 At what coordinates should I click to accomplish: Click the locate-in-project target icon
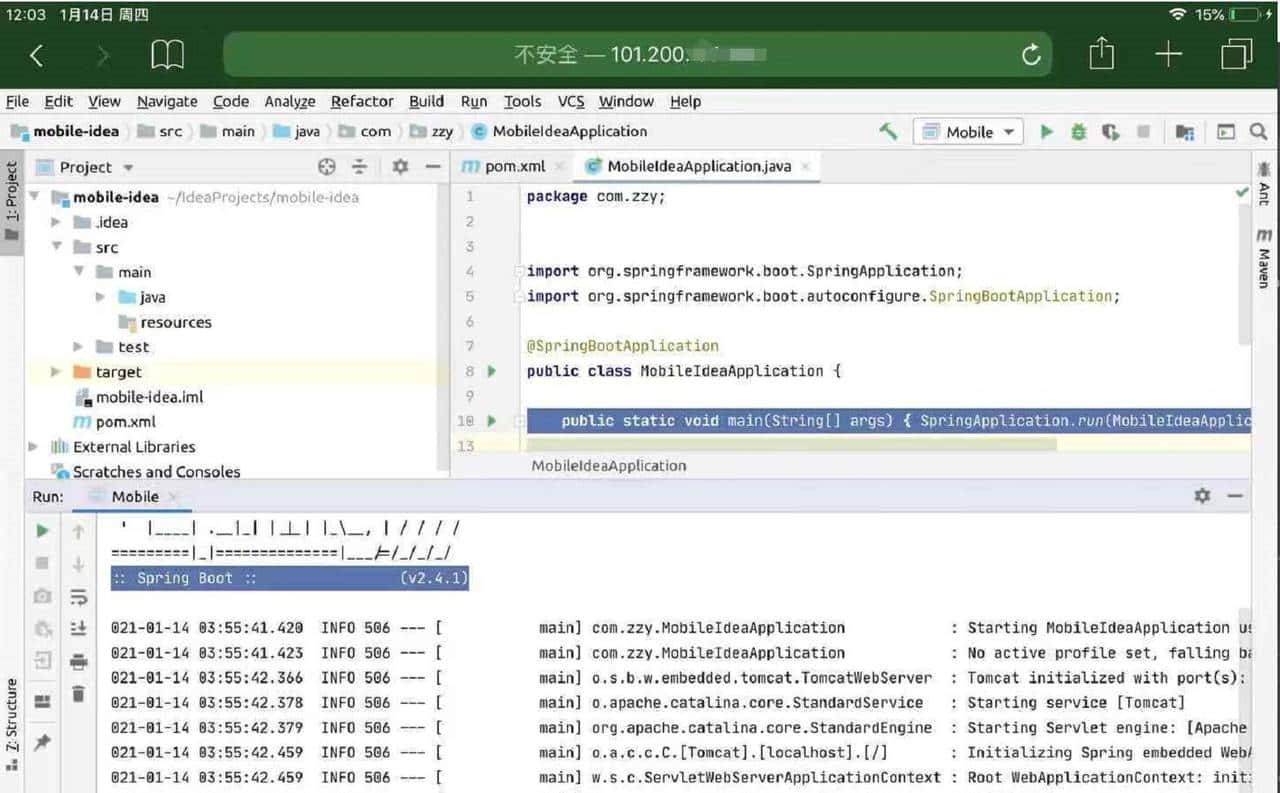click(x=327, y=167)
